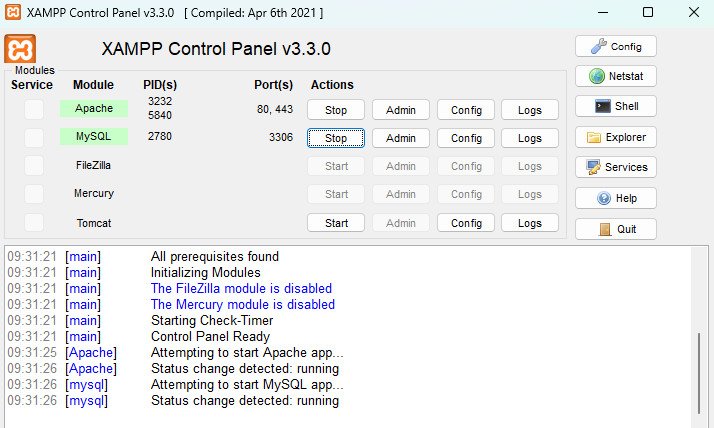Screen dimensions: 714x428
Task: Click the Mercury module label
Action: (94, 193)
